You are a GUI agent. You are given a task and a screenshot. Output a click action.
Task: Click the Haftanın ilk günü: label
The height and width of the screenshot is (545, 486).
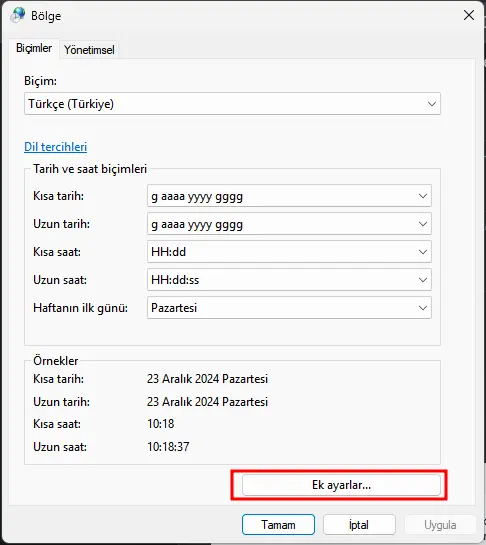(81, 308)
